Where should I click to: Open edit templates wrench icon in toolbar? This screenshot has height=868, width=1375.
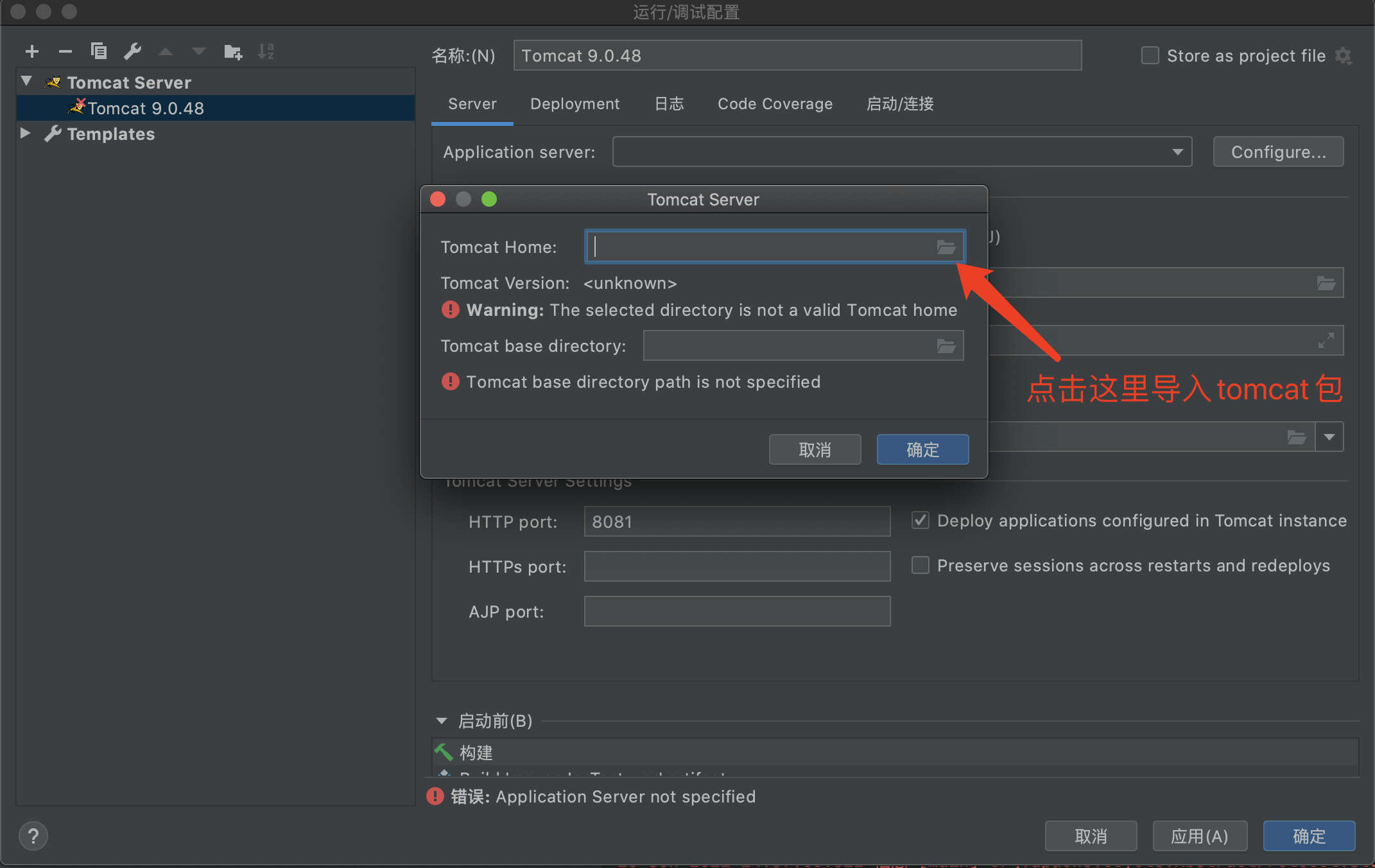pyautogui.click(x=132, y=51)
